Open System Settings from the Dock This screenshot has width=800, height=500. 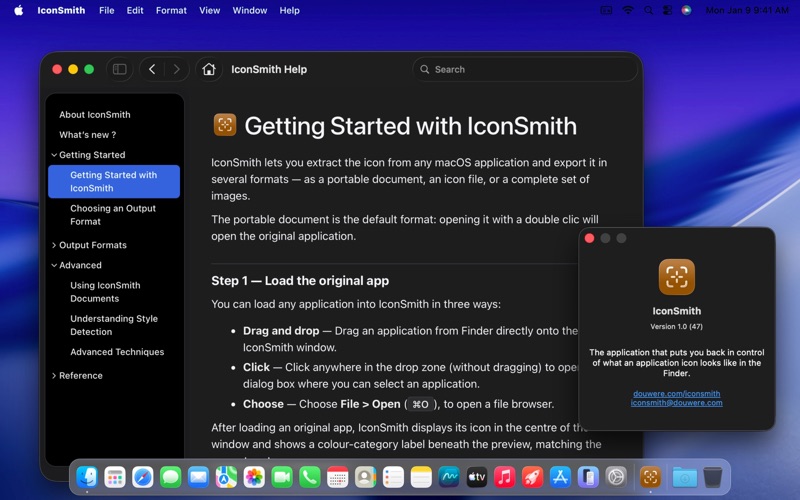point(616,477)
